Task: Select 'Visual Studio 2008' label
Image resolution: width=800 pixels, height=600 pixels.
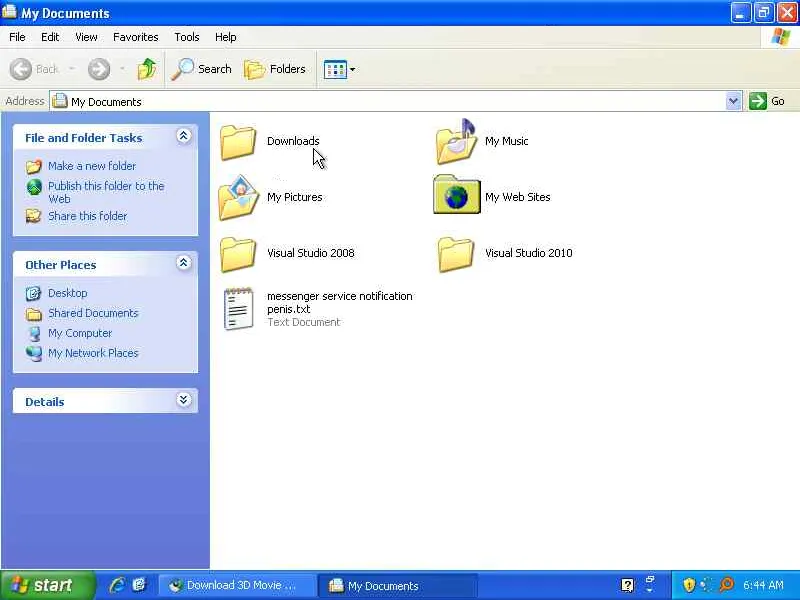Action: [x=311, y=253]
